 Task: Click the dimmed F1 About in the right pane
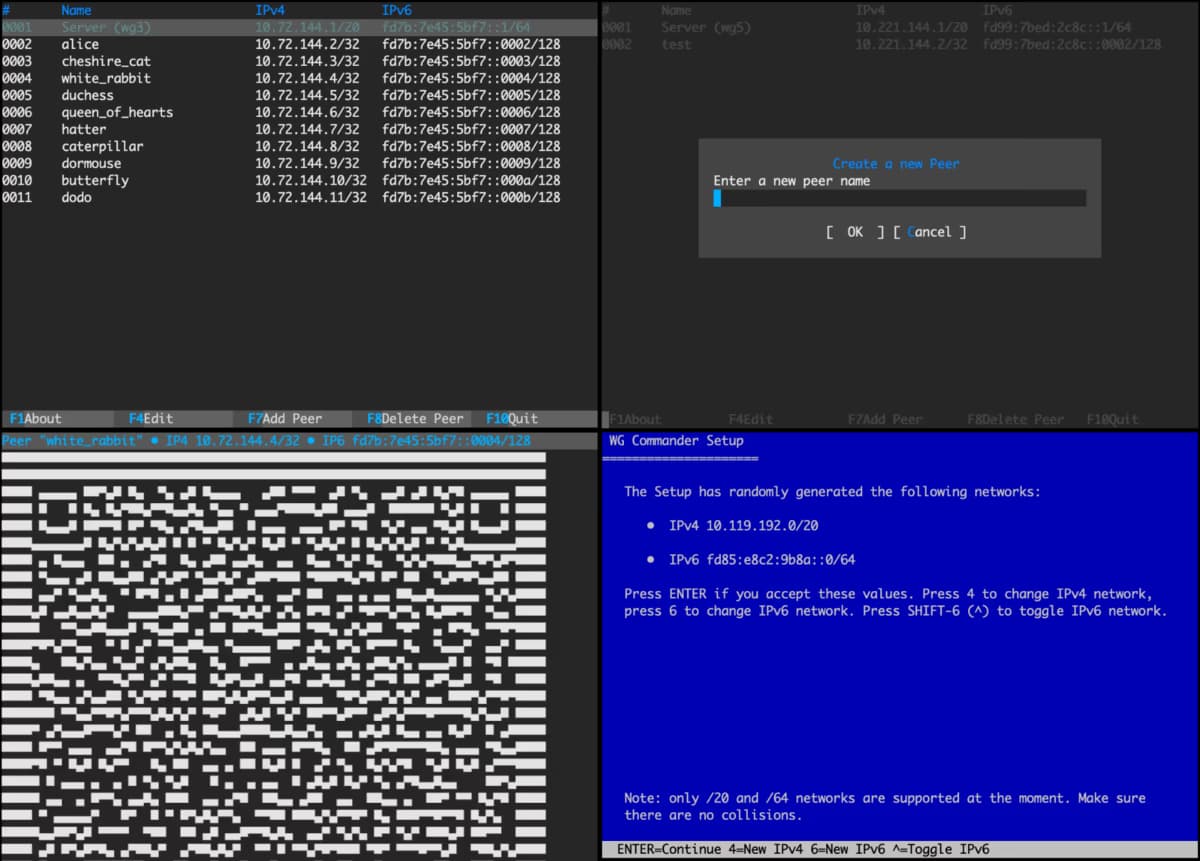pyautogui.click(x=635, y=419)
